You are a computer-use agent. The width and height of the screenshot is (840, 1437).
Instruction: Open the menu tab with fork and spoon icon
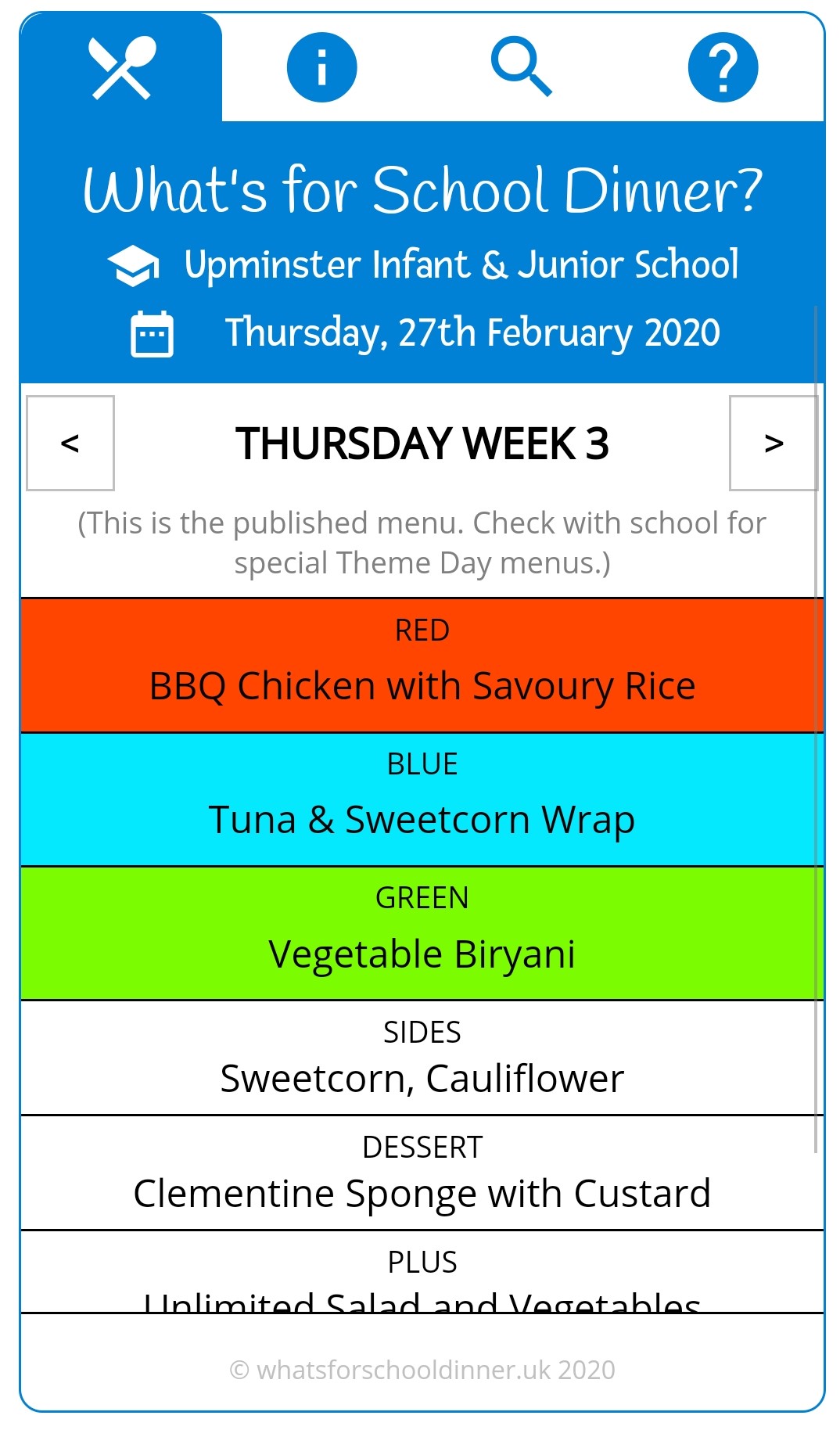pyautogui.click(x=121, y=68)
